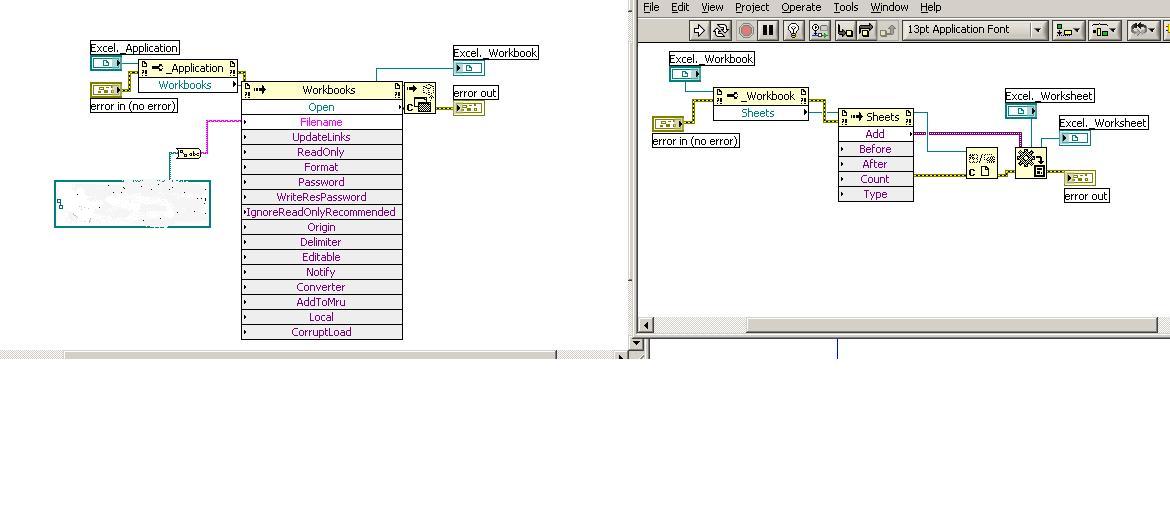Select the Filename parameter row
Viewport: 1170px width, 512px height.
click(322, 122)
